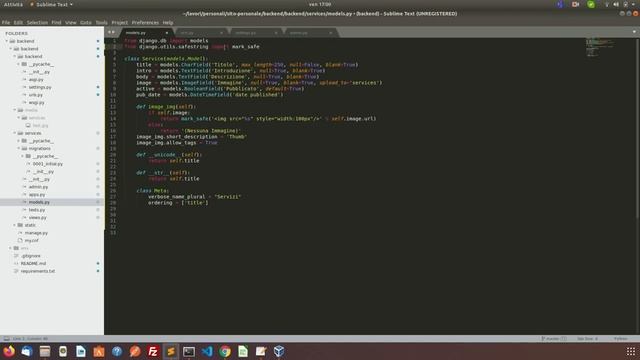Open tests.py in sidebar
640x360 pixels.
tap(37, 210)
